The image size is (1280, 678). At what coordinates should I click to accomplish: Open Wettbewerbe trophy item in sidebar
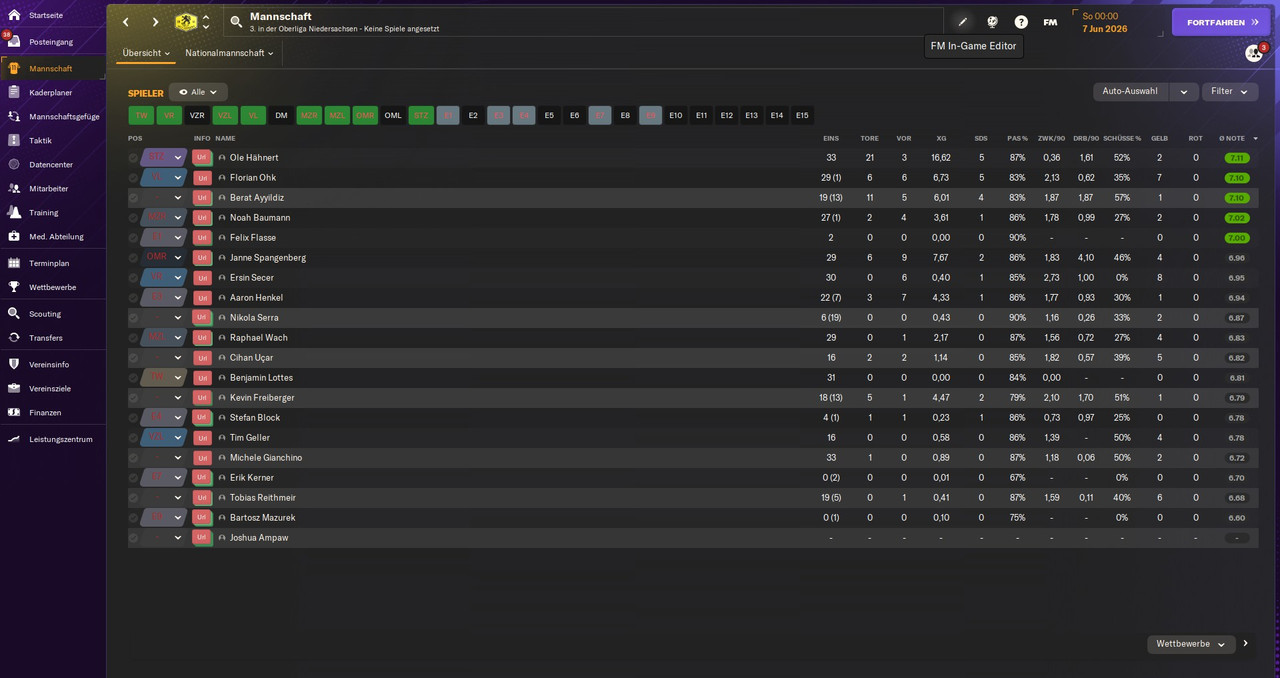52,287
